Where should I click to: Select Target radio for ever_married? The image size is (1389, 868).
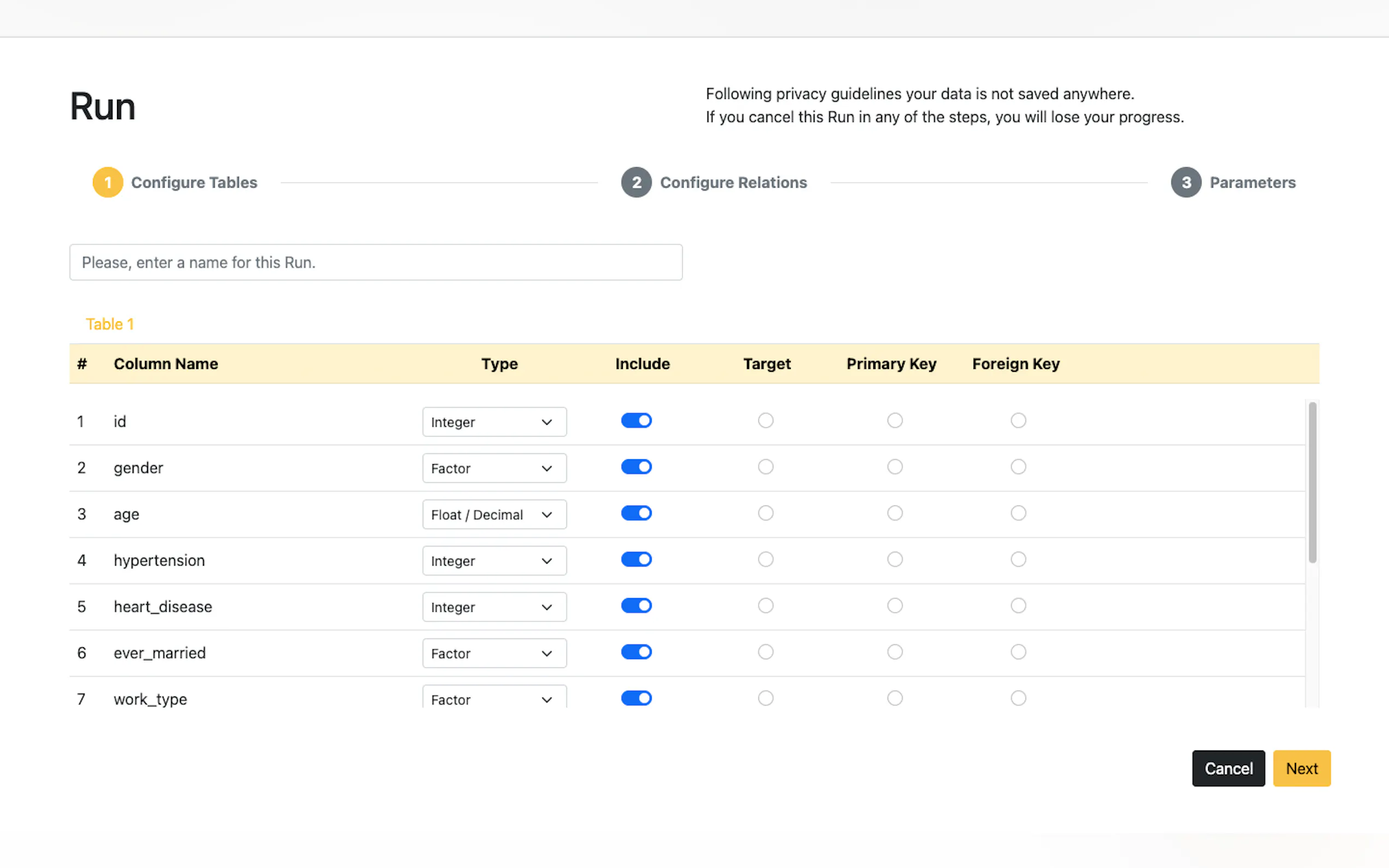[766, 652]
